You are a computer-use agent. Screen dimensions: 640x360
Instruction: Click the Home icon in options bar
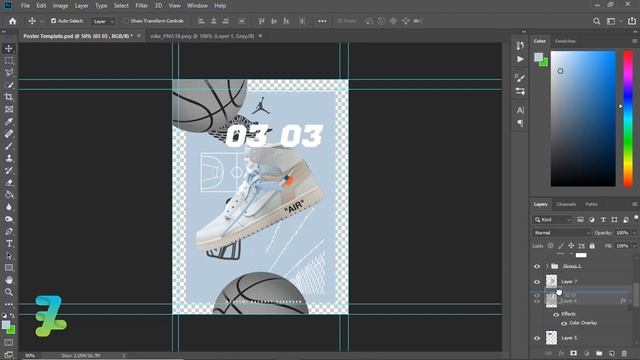[x=13, y=21]
